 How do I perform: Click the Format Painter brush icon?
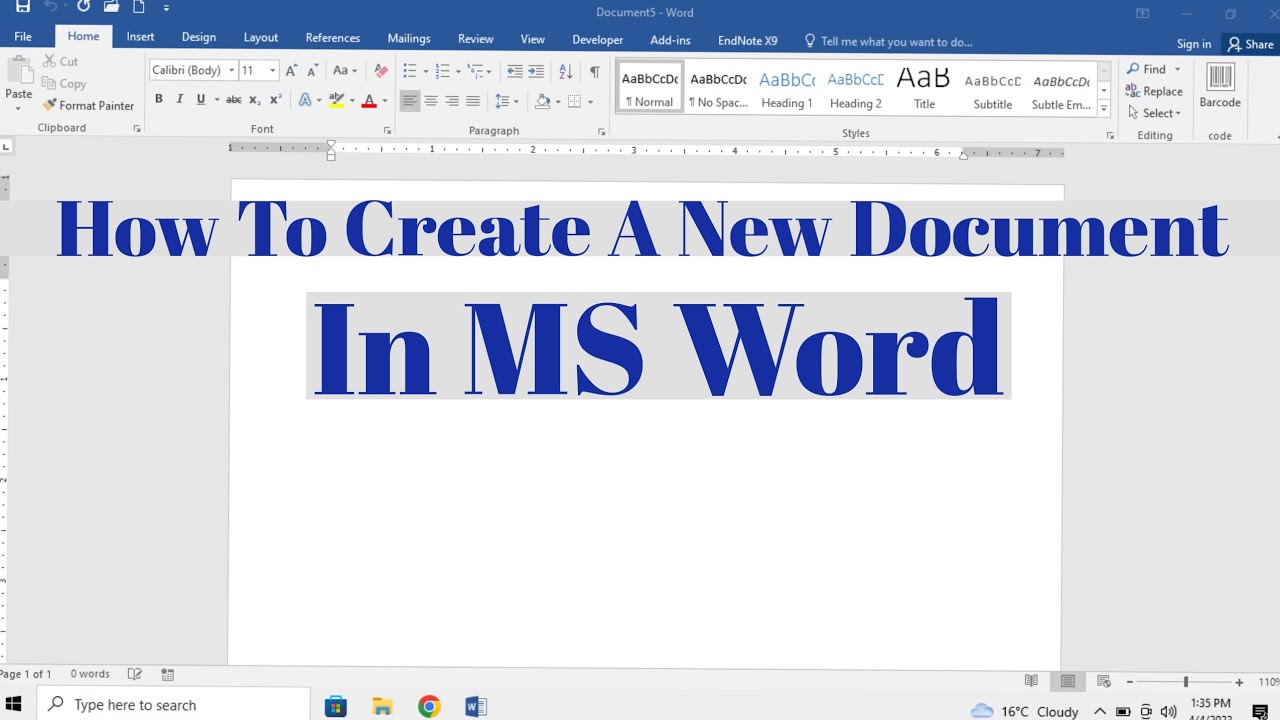(49, 105)
